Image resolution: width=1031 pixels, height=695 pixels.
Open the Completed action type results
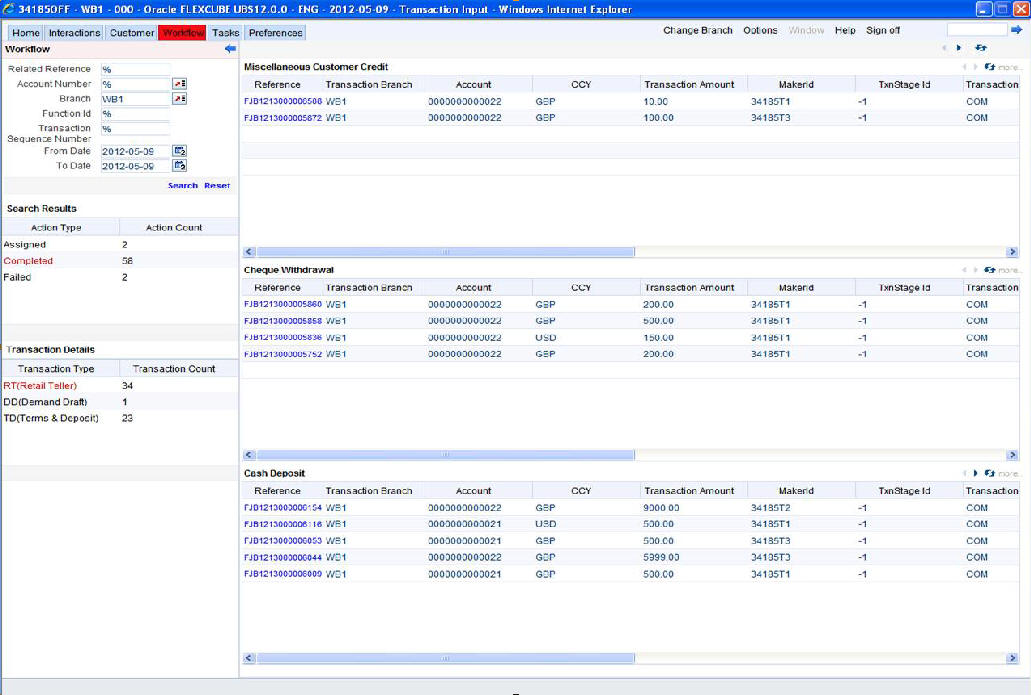pyautogui.click(x=28, y=261)
